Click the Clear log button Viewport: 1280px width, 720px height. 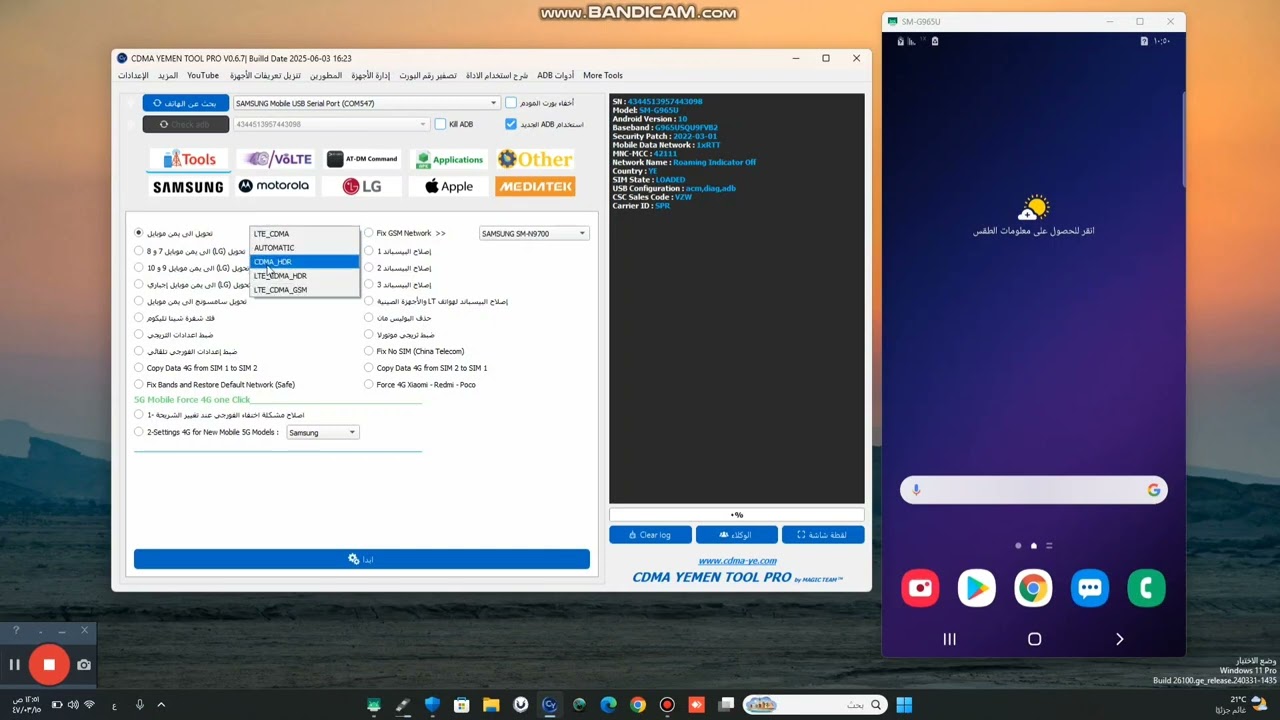click(x=650, y=535)
